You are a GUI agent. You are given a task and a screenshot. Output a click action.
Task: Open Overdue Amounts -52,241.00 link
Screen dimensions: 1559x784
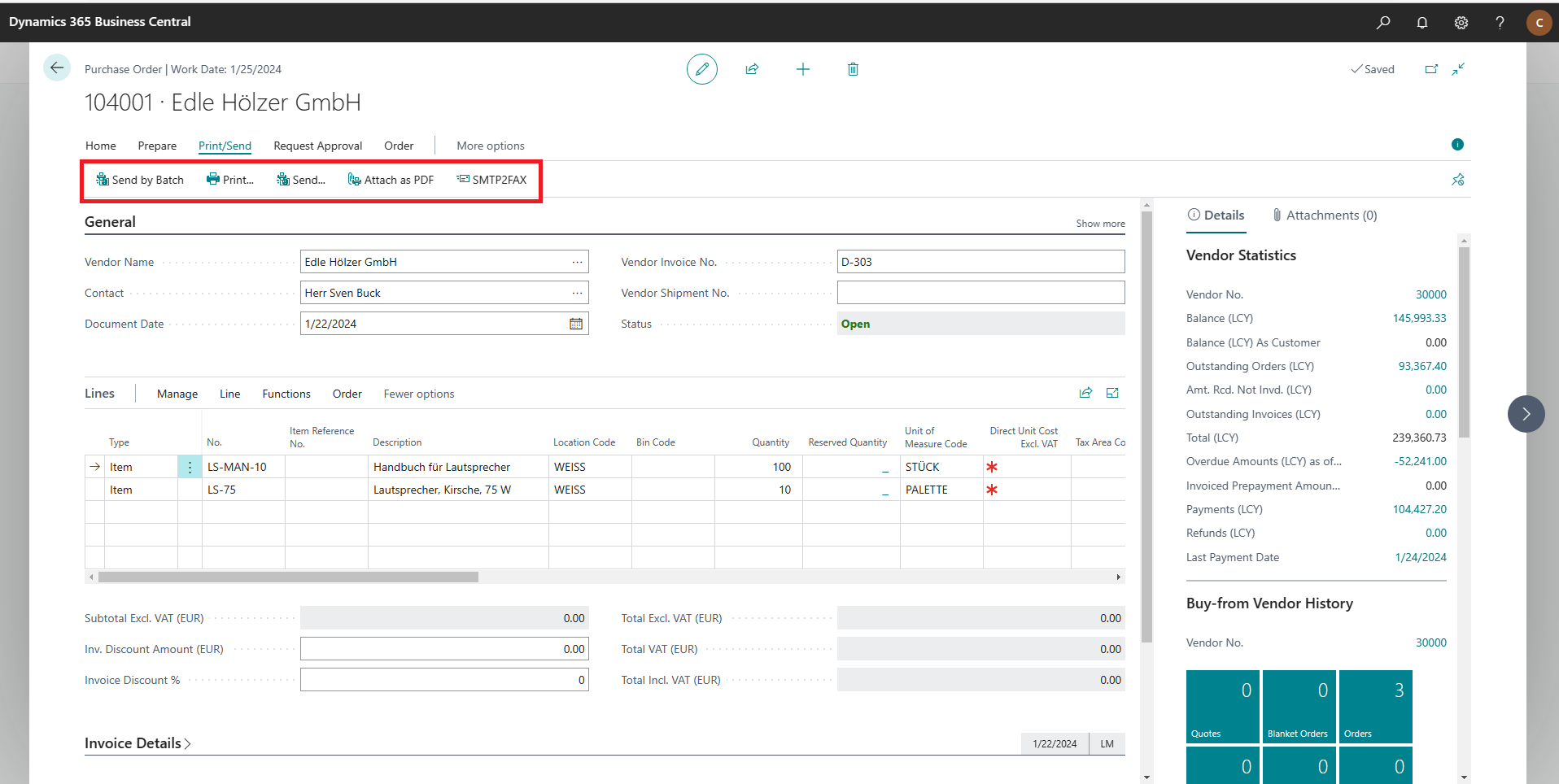tap(1420, 461)
